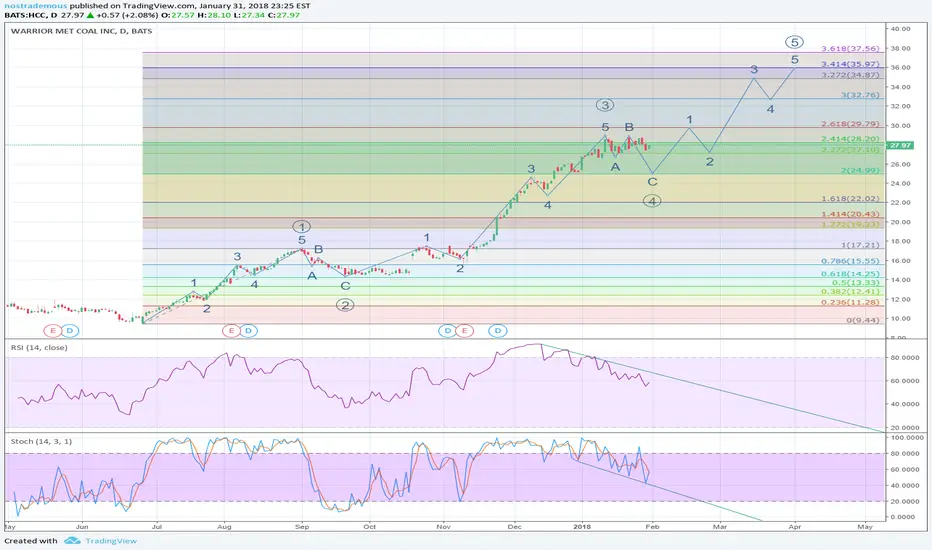The width and height of the screenshot is (932, 550).
Task: Select circled wave 4 label near February
Action: click(x=652, y=201)
